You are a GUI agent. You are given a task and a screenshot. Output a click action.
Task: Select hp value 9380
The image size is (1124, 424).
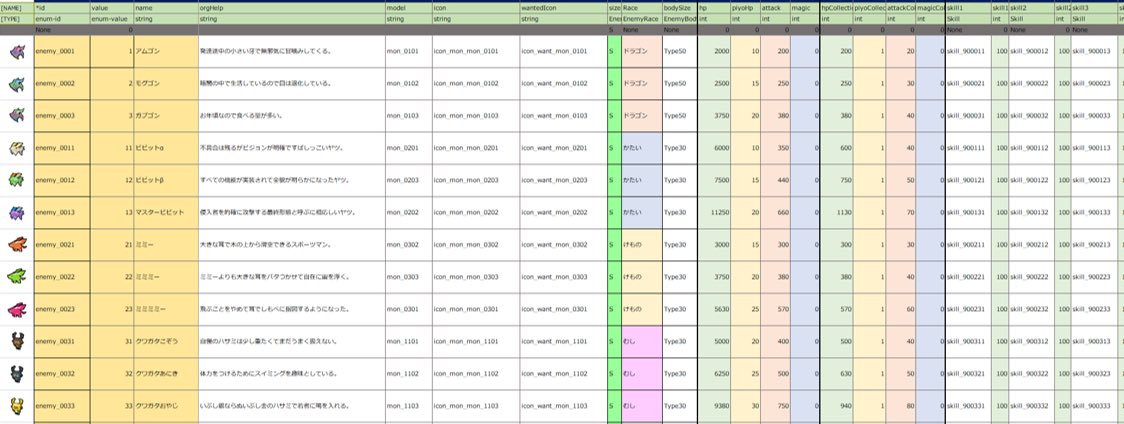click(714, 406)
